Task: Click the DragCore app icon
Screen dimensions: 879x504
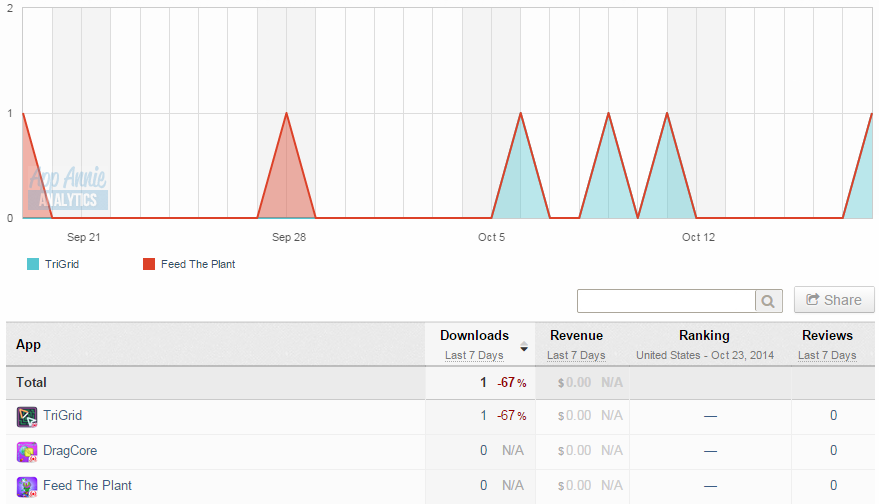Action: (27, 452)
